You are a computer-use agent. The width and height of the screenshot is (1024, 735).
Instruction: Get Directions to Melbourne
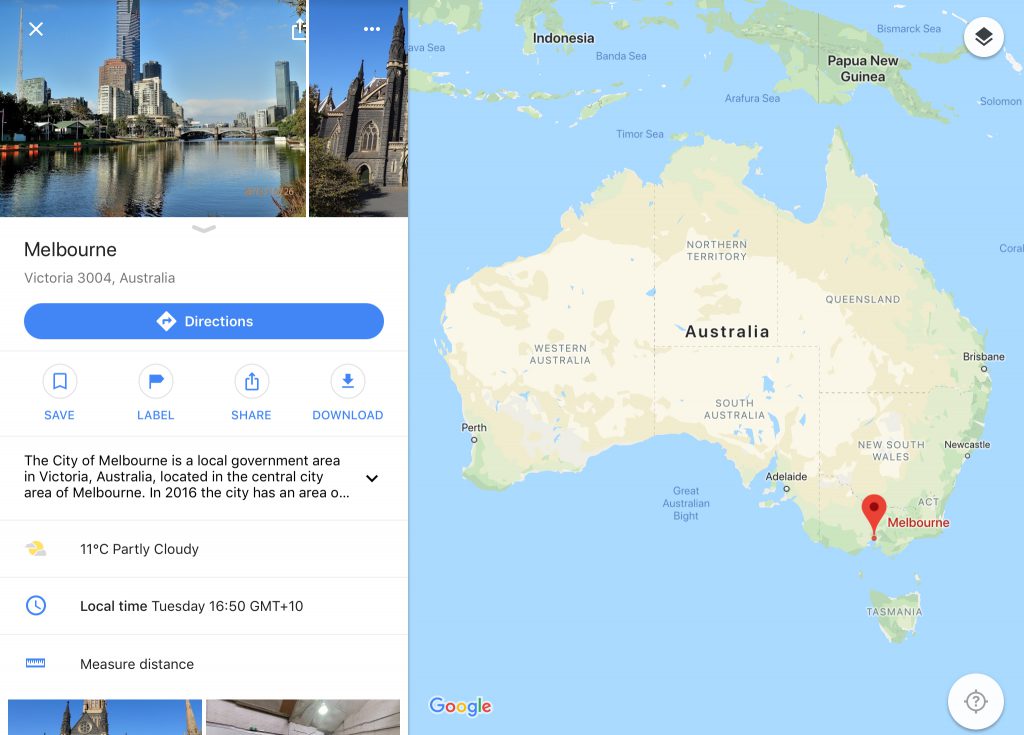click(204, 321)
